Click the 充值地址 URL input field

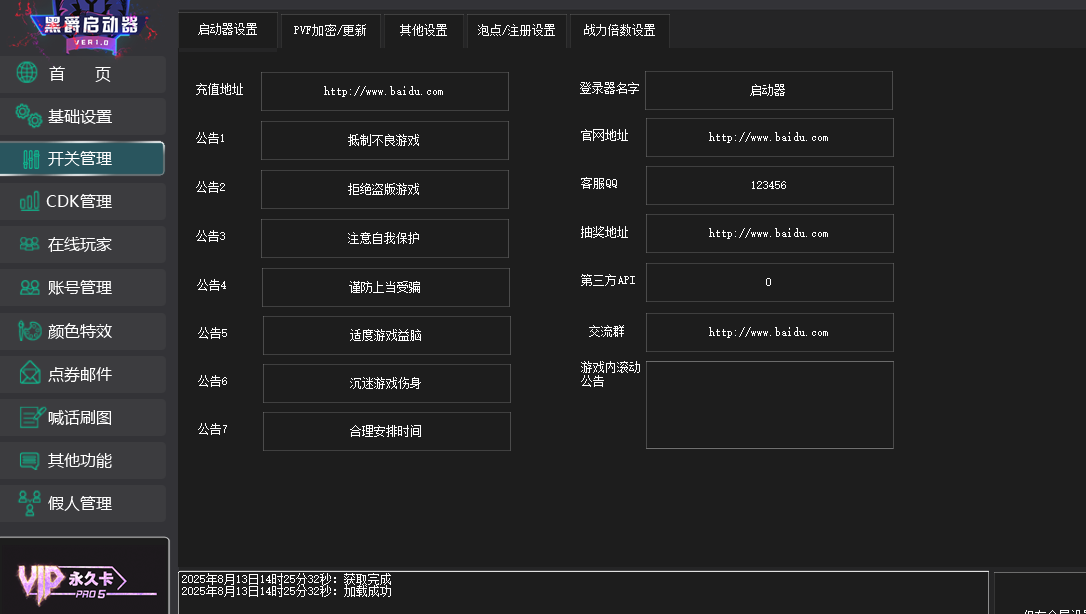[x=384, y=91]
